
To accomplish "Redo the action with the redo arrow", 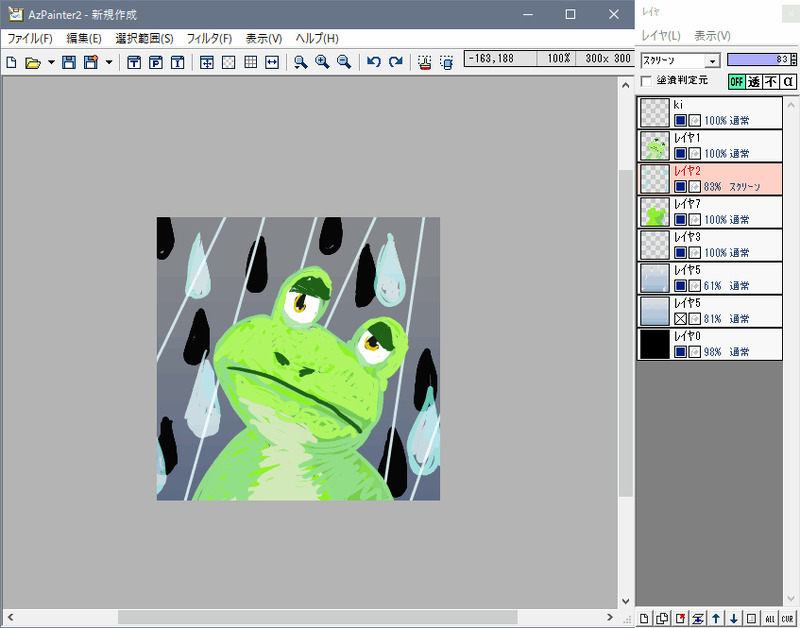I will (396, 62).
